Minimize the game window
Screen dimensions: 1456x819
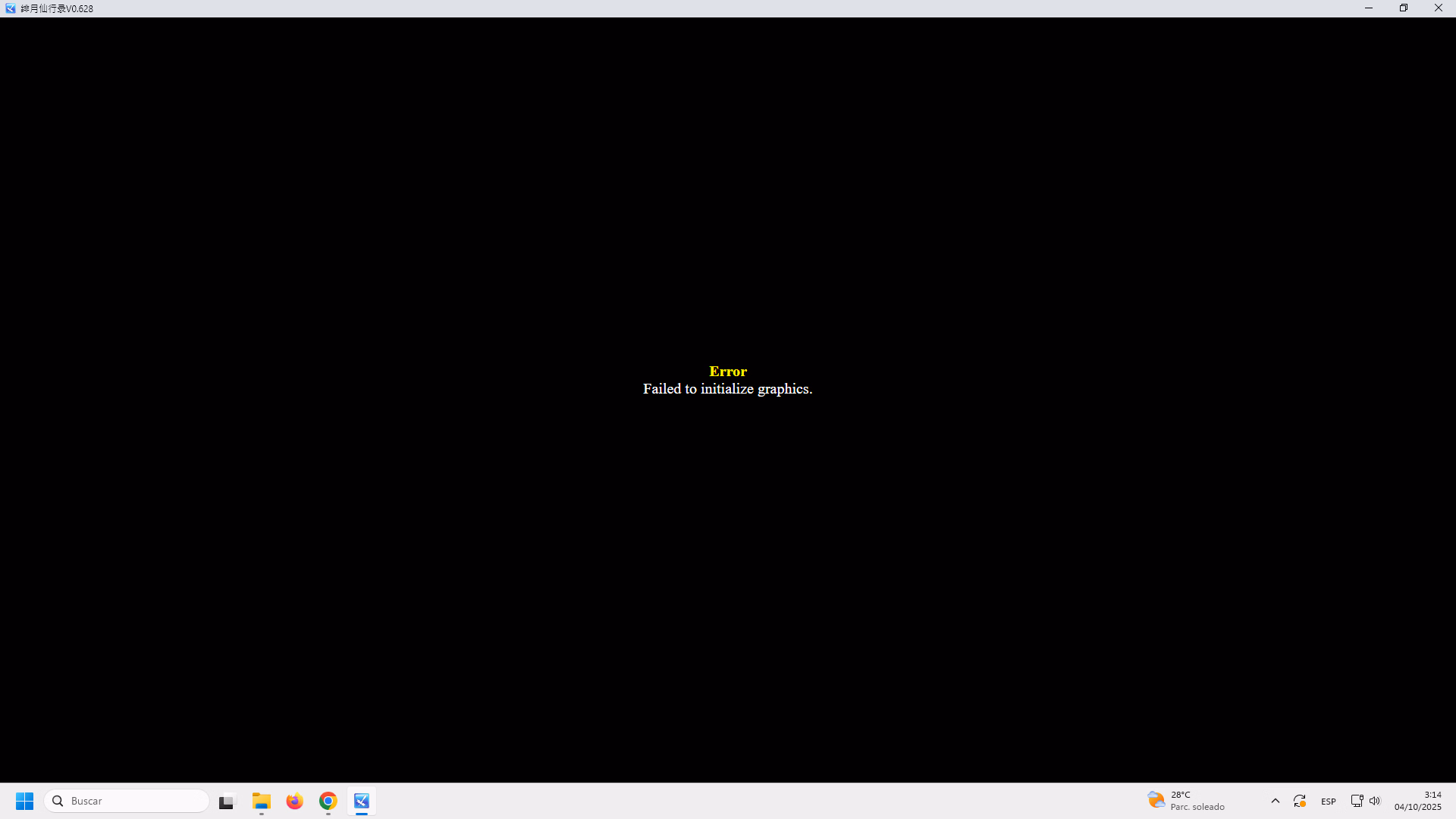(x=1369, y=8)
